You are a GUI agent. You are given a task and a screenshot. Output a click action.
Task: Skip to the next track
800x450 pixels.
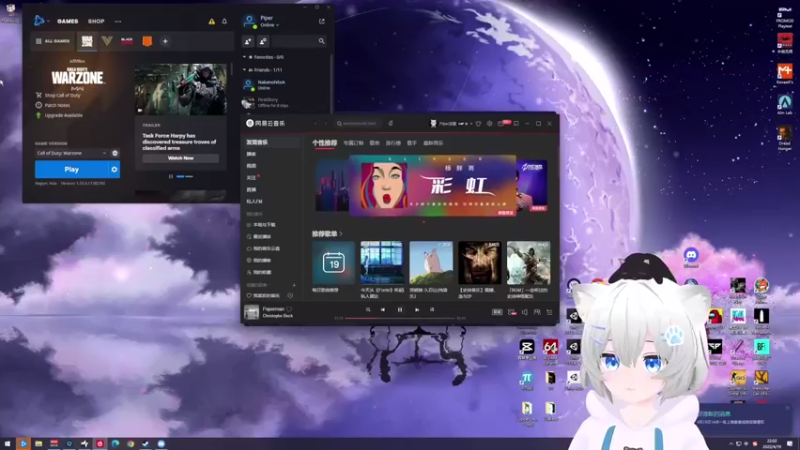point(417,310)
